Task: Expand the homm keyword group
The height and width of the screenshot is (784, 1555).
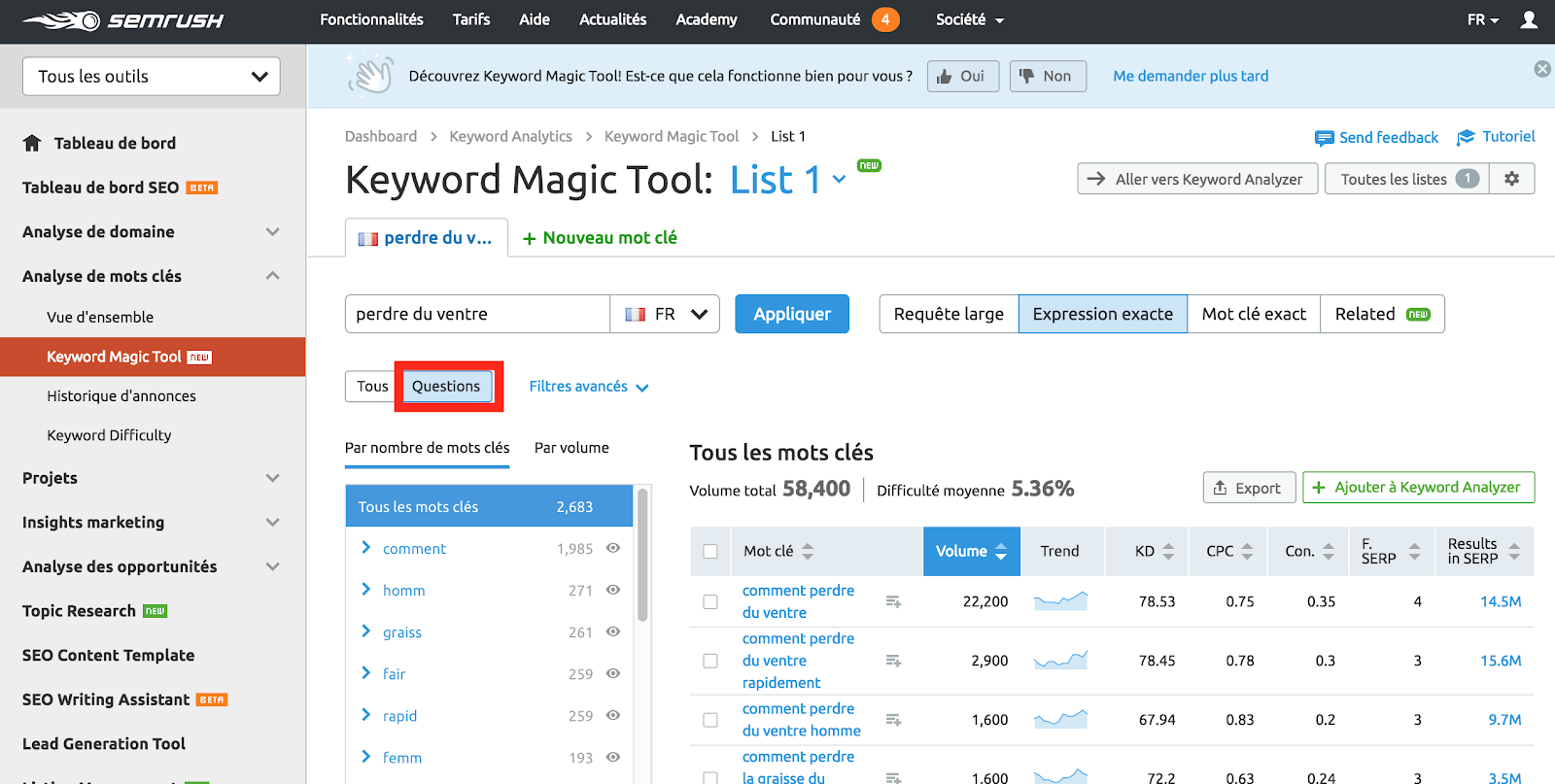Action: [366, 590]
